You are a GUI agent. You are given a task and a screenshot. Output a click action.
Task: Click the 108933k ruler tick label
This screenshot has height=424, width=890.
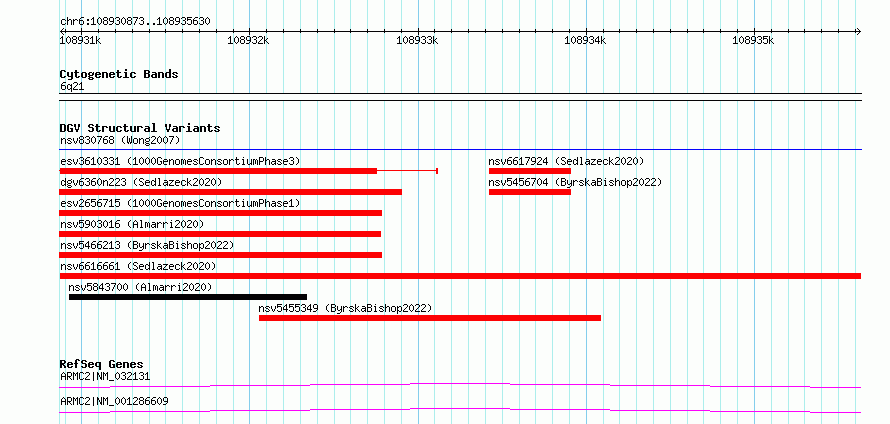click(417, 40)
